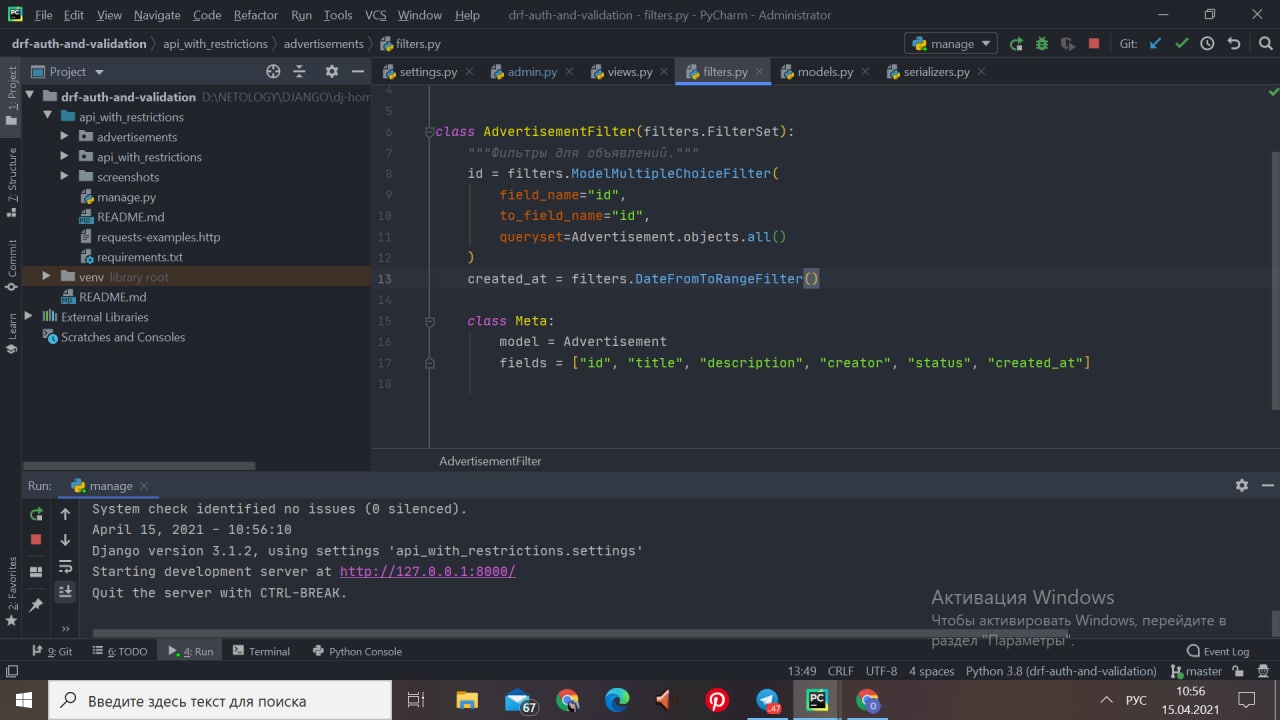
Task: Open the Terminal tool window
Action: [261, 651]
